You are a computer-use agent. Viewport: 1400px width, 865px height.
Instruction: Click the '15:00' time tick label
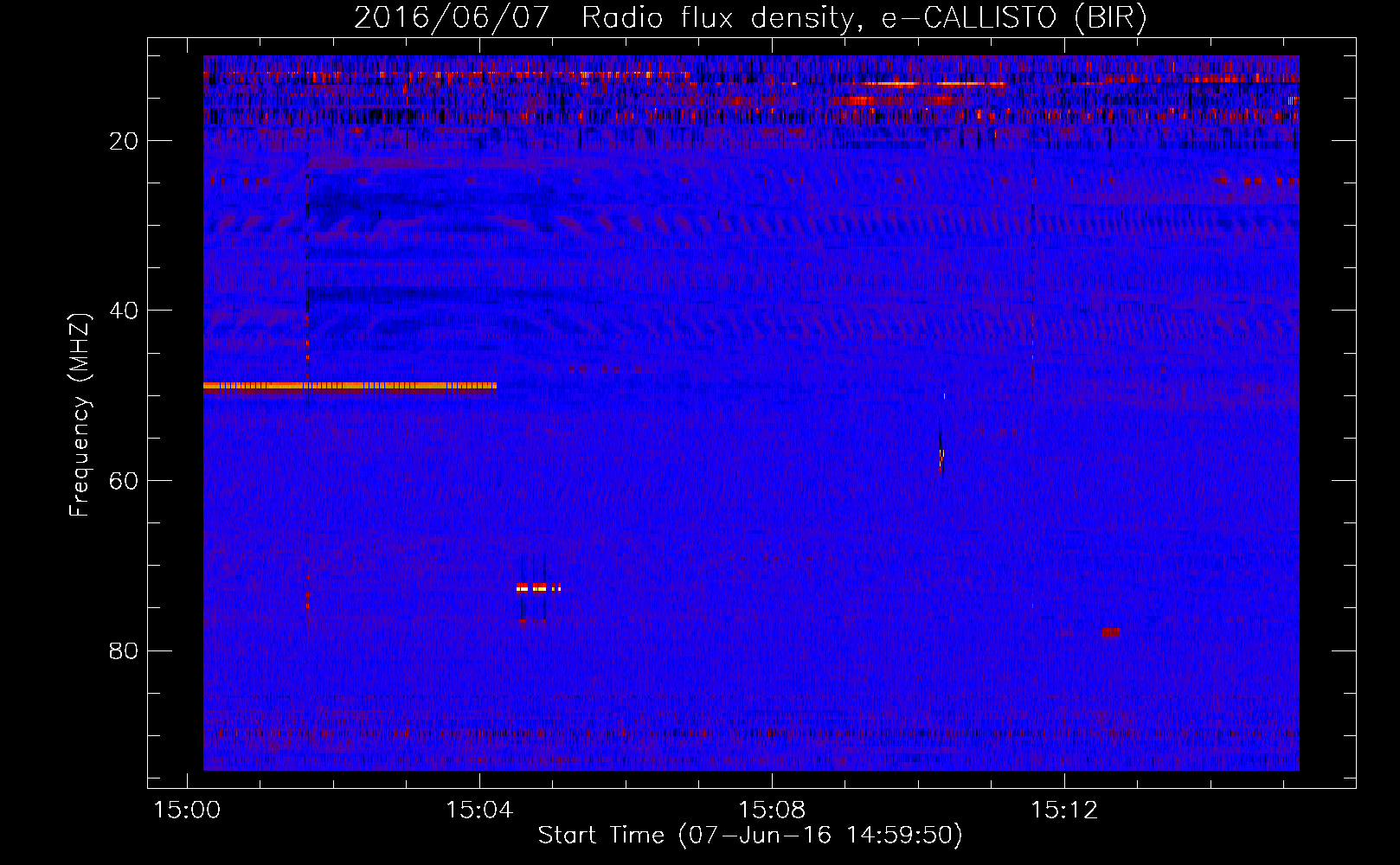(x=188, y=811)
